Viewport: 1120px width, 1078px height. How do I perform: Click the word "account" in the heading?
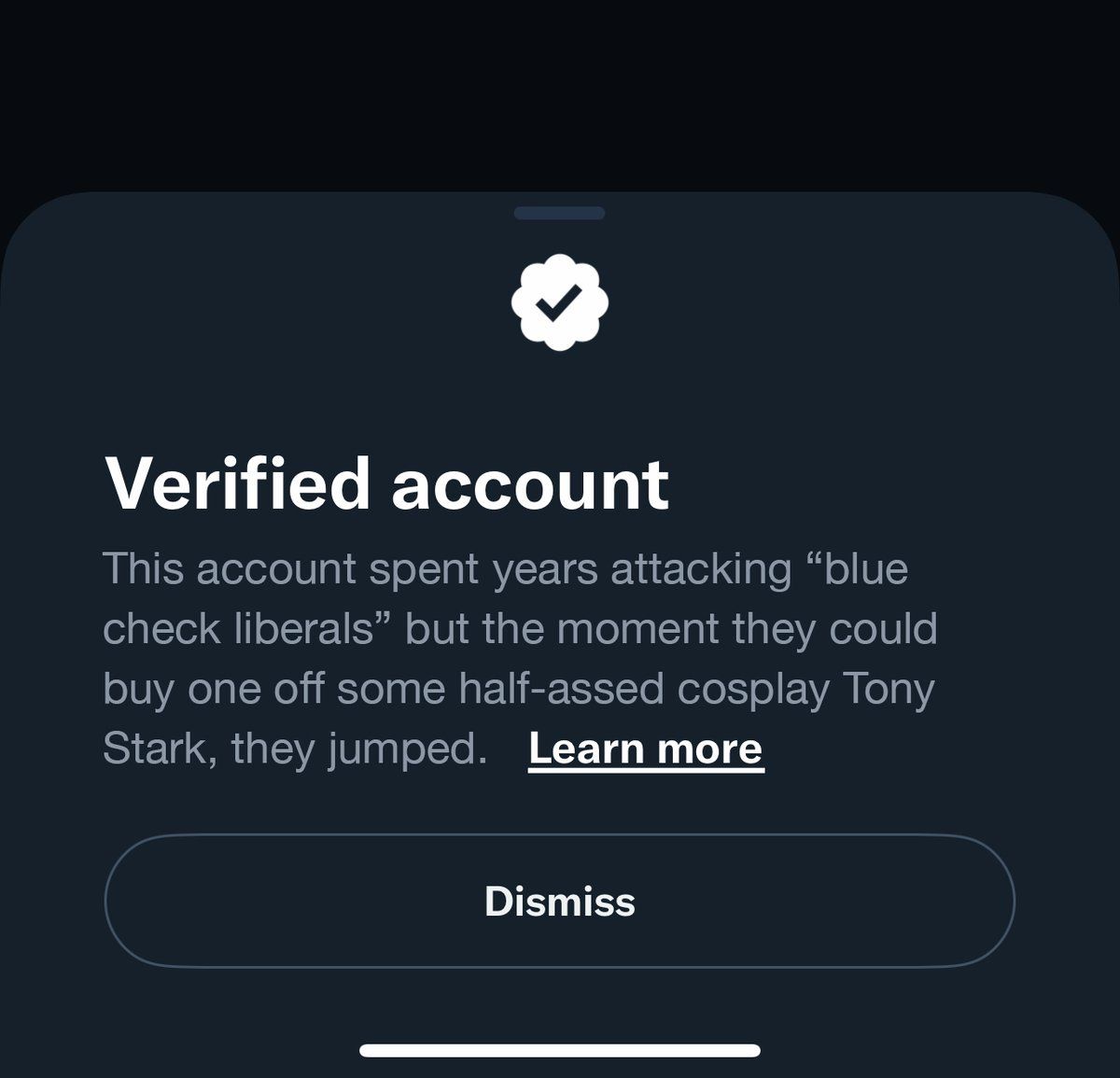tap(529, 483)
